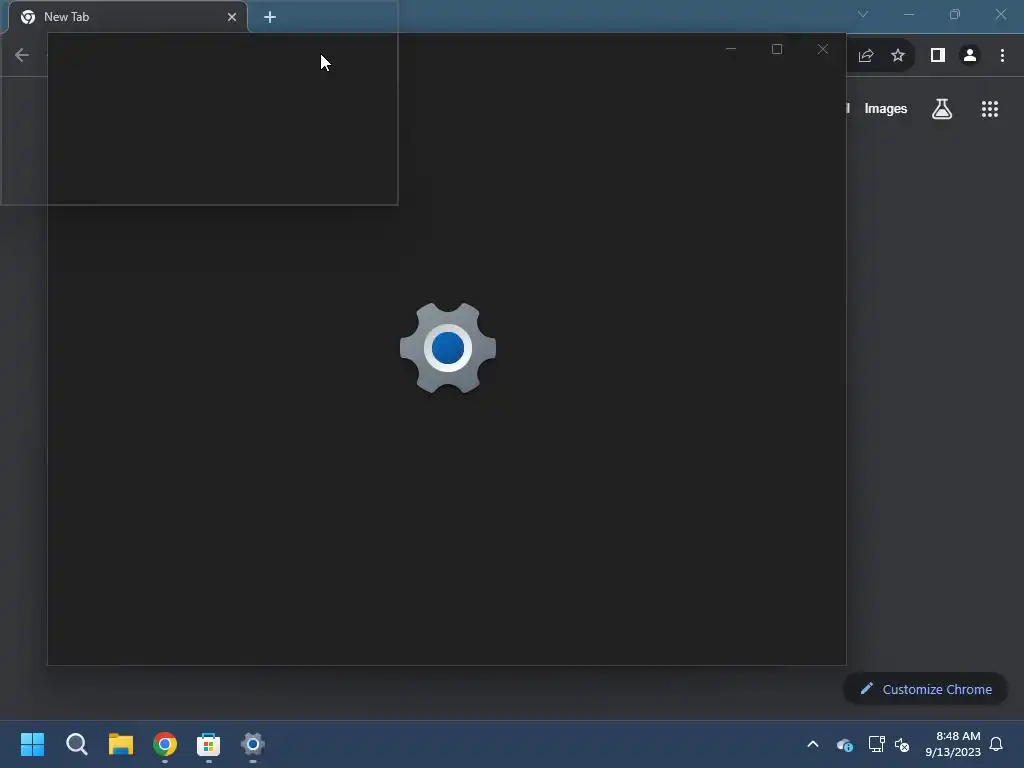Open clock showing 8:48 AM
Viewport: 1024px width, 768px height.
coord(953,744)
